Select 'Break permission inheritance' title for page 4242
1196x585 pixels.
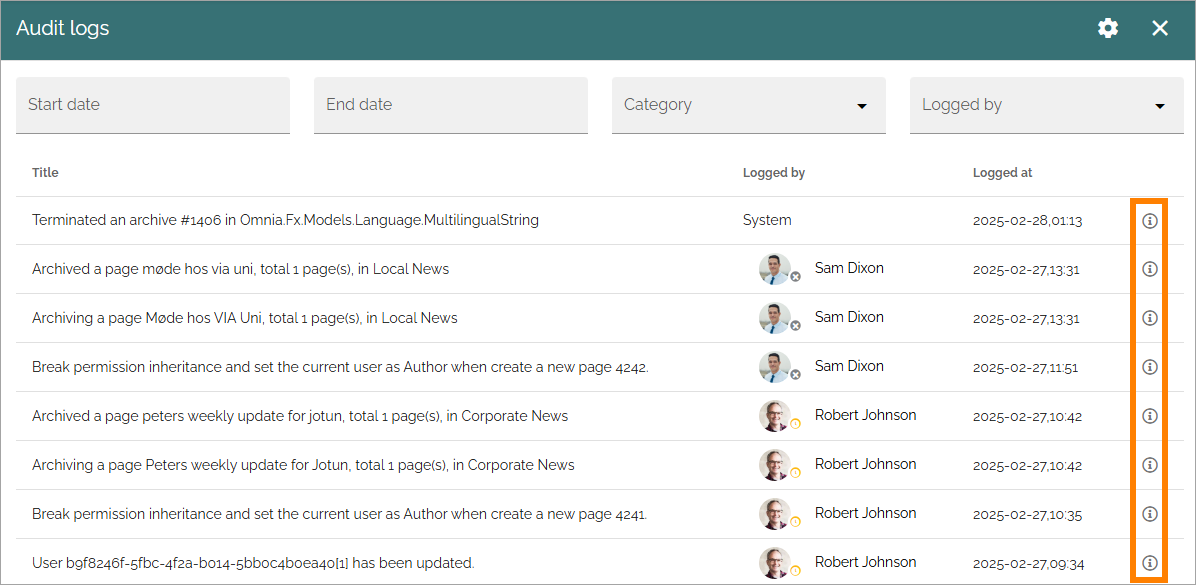tap(340, 367)
